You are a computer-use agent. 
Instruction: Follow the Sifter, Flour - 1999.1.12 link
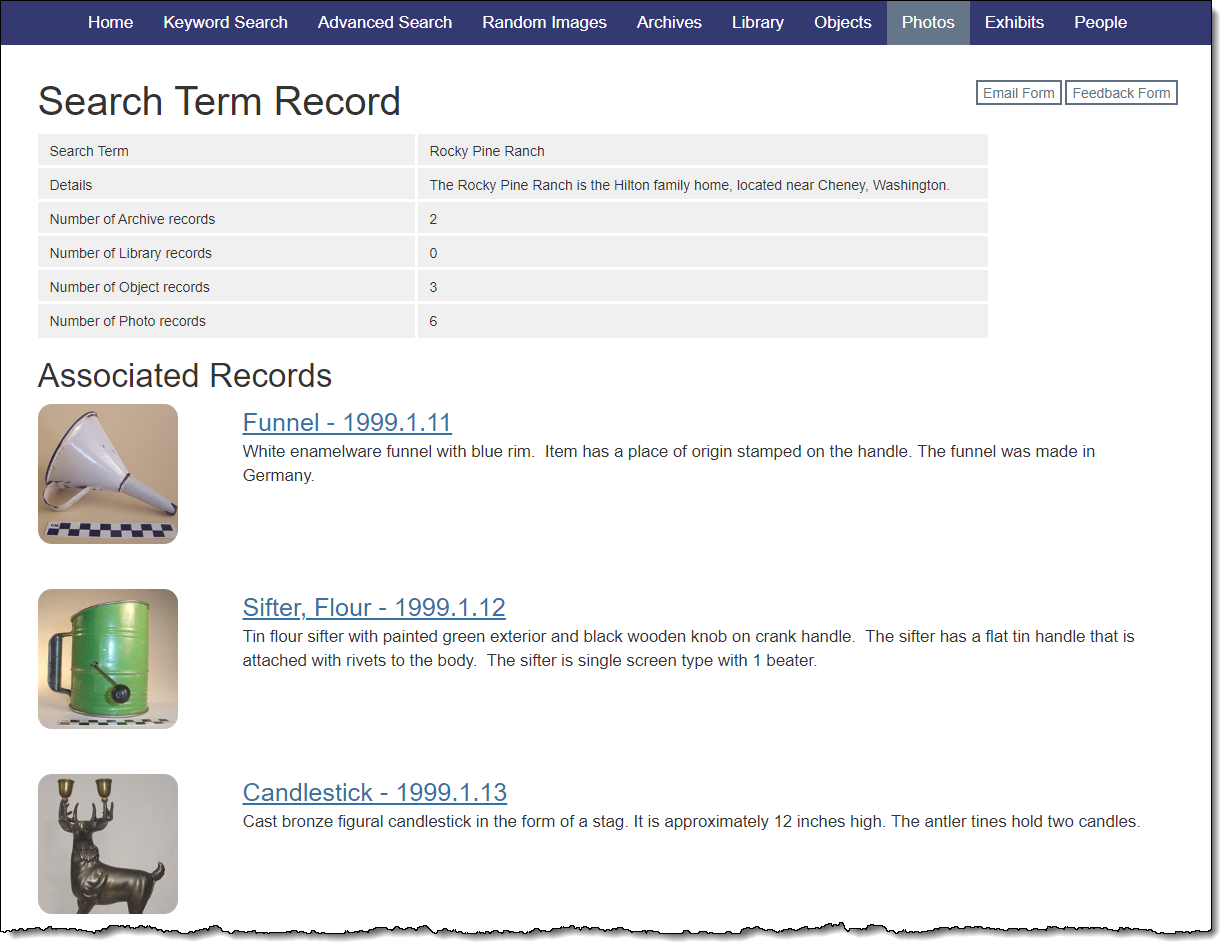click(x=374, y=607)
